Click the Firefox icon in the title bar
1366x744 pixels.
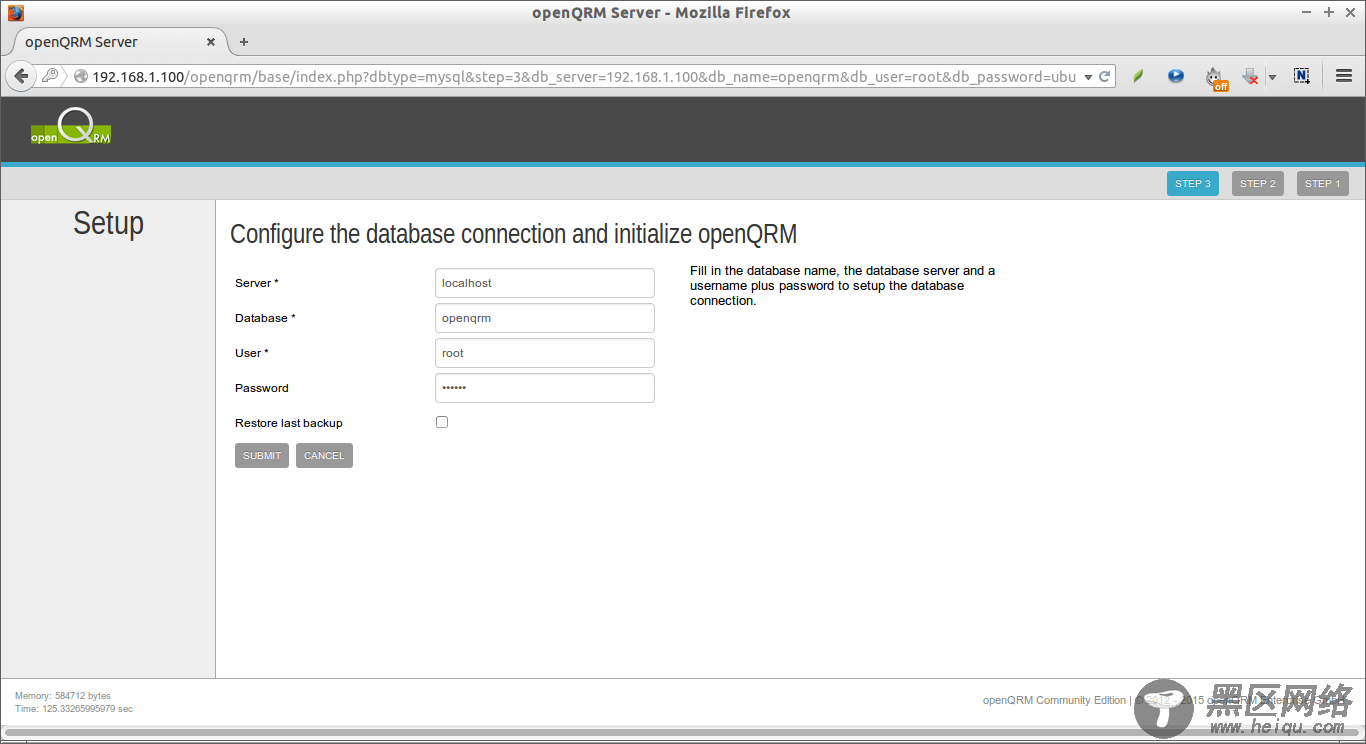point(15,13)
